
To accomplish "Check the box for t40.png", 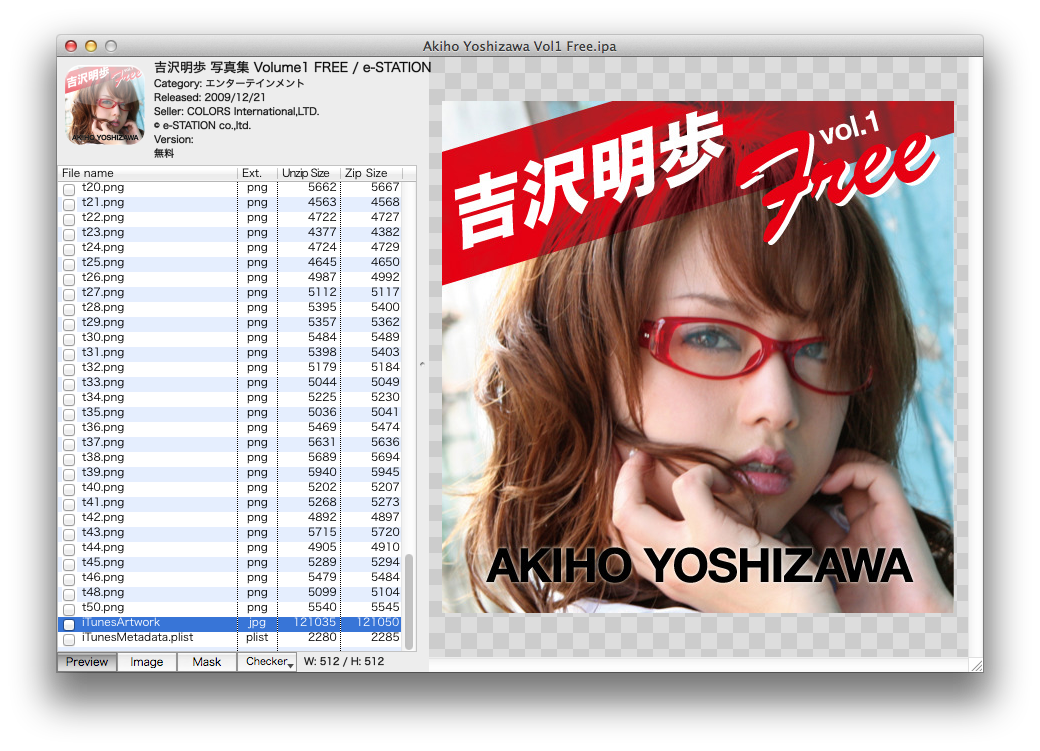I will click(69, 489).
